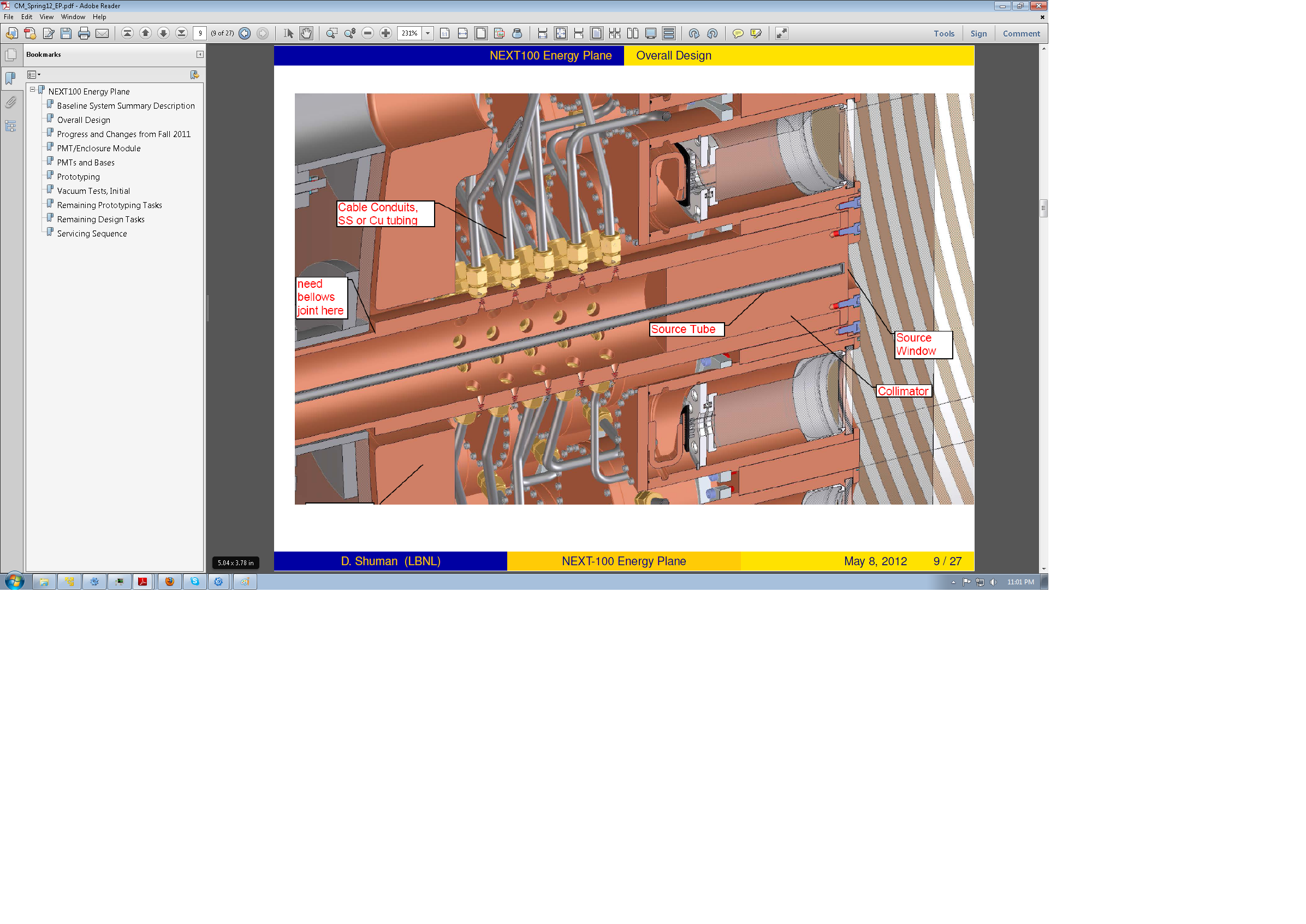This screenshot has height=924, width=1306.
Task: Select the Dynamic Zoom tool
Action: [x=350, y=33]
